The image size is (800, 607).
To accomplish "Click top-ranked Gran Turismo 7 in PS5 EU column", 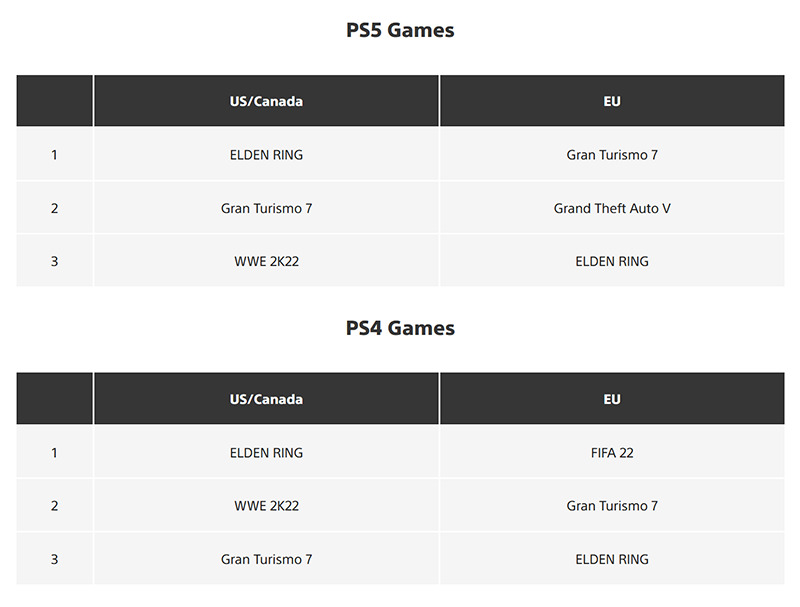I will 612,155.
